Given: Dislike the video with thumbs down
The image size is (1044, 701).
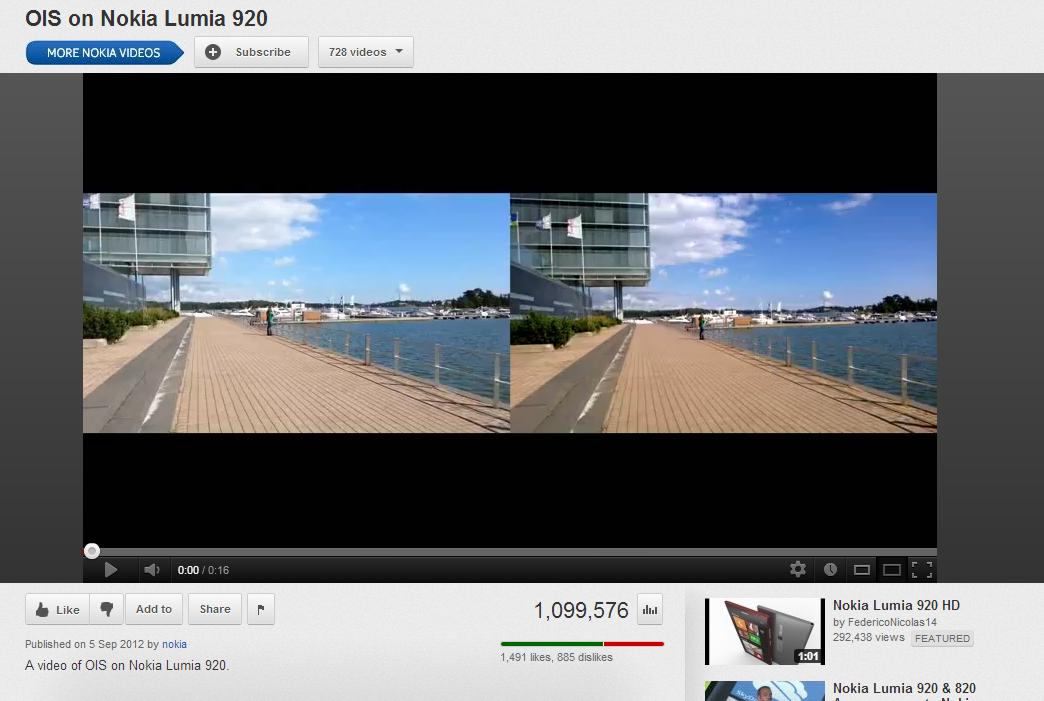Looking at the screenshot, I should click(107, 609).
